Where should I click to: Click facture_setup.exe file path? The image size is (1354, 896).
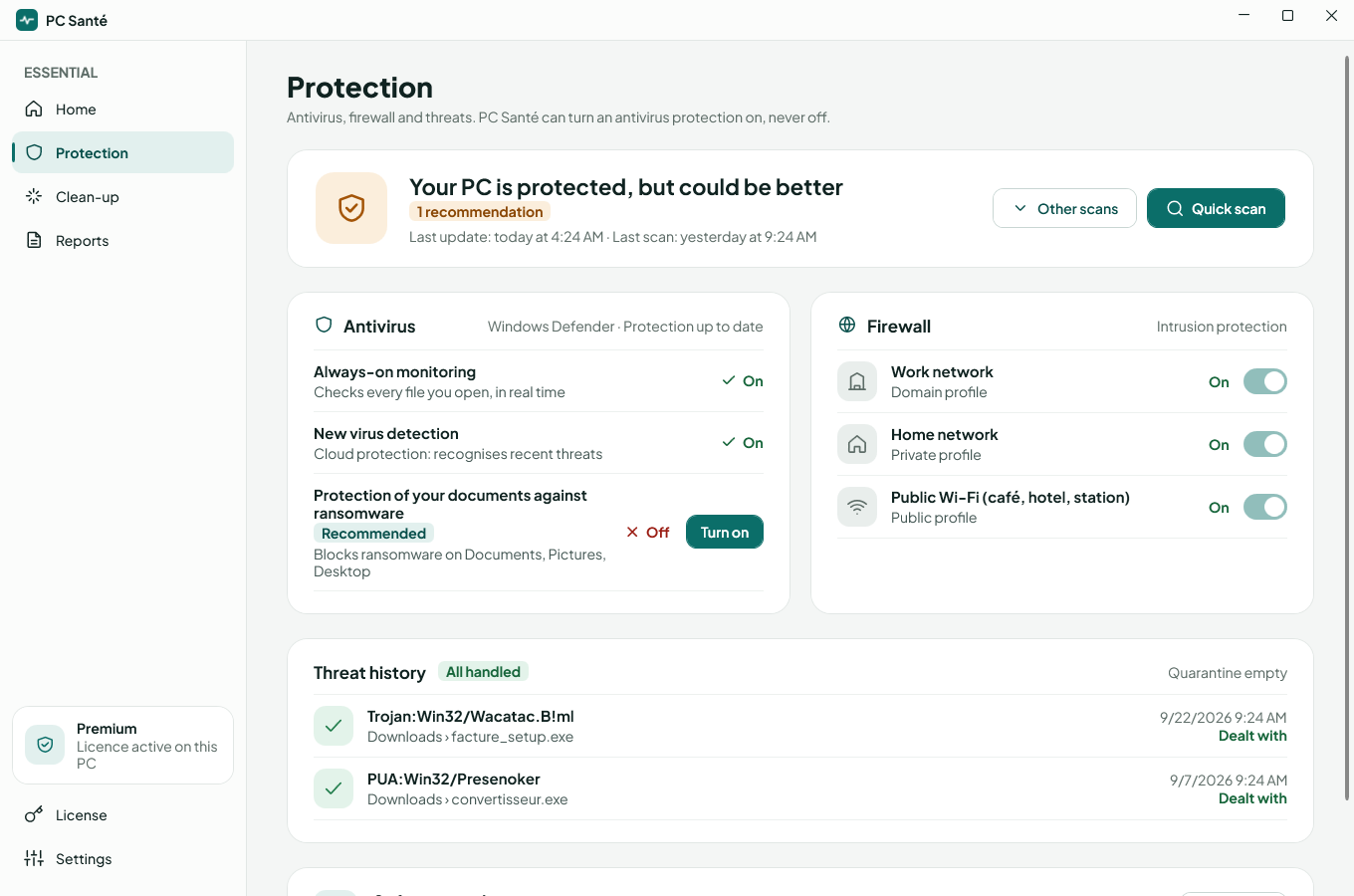click(x=470, y=737)
